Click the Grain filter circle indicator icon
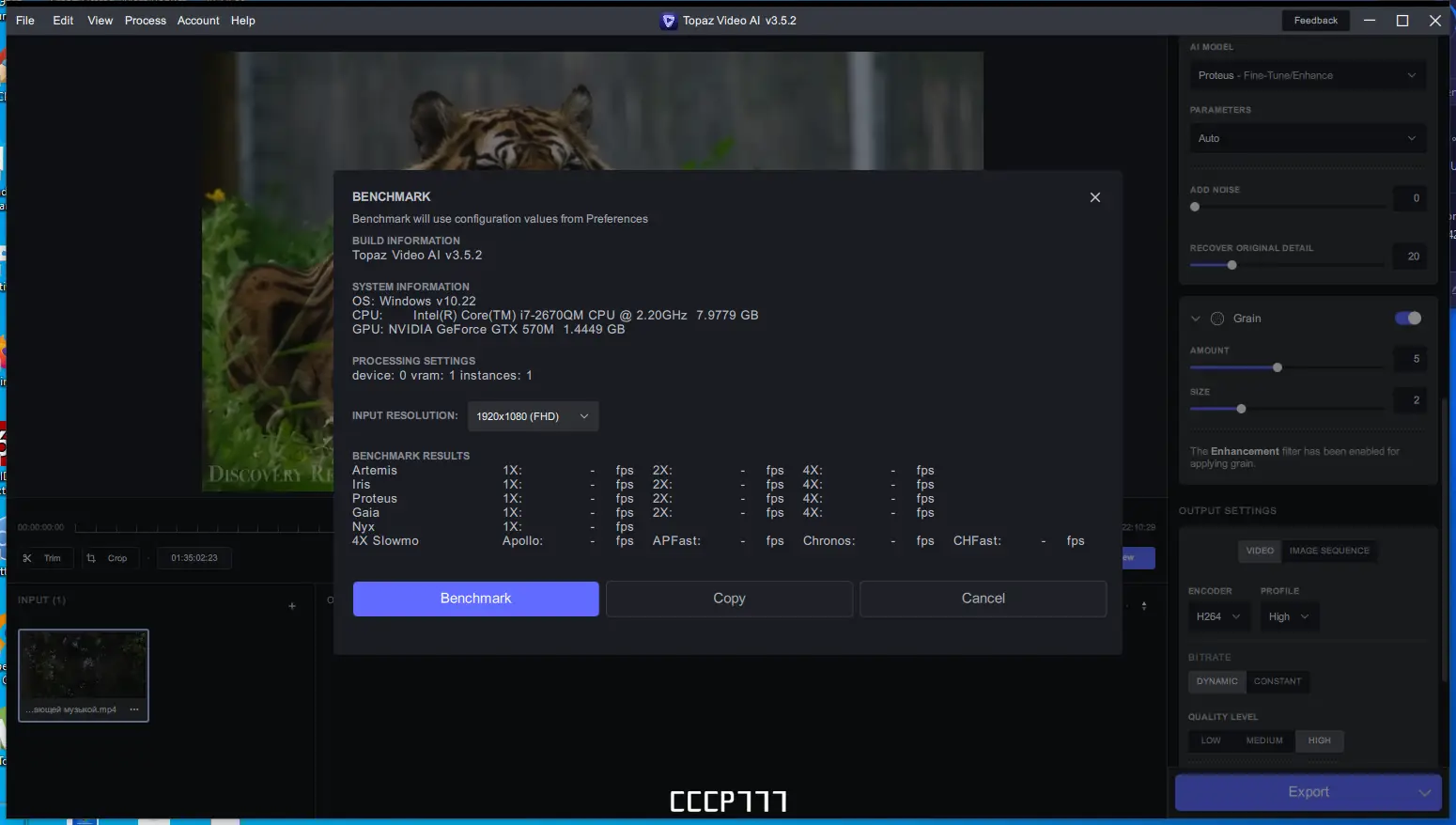This screenshot has height=825, width=1456. point(1217,319)
